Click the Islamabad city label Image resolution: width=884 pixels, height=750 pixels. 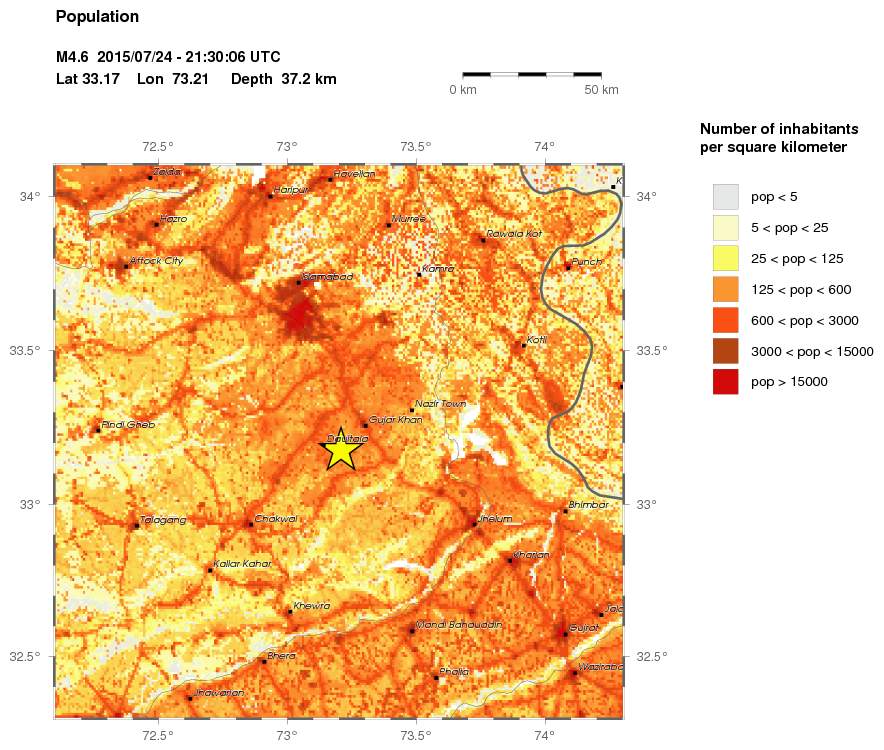[328, 277]
